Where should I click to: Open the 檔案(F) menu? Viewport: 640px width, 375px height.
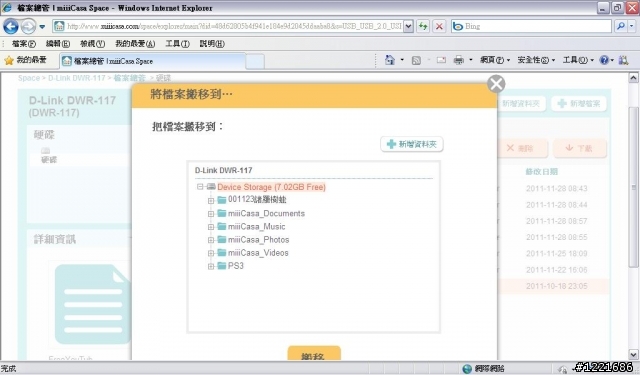[24, 44]
